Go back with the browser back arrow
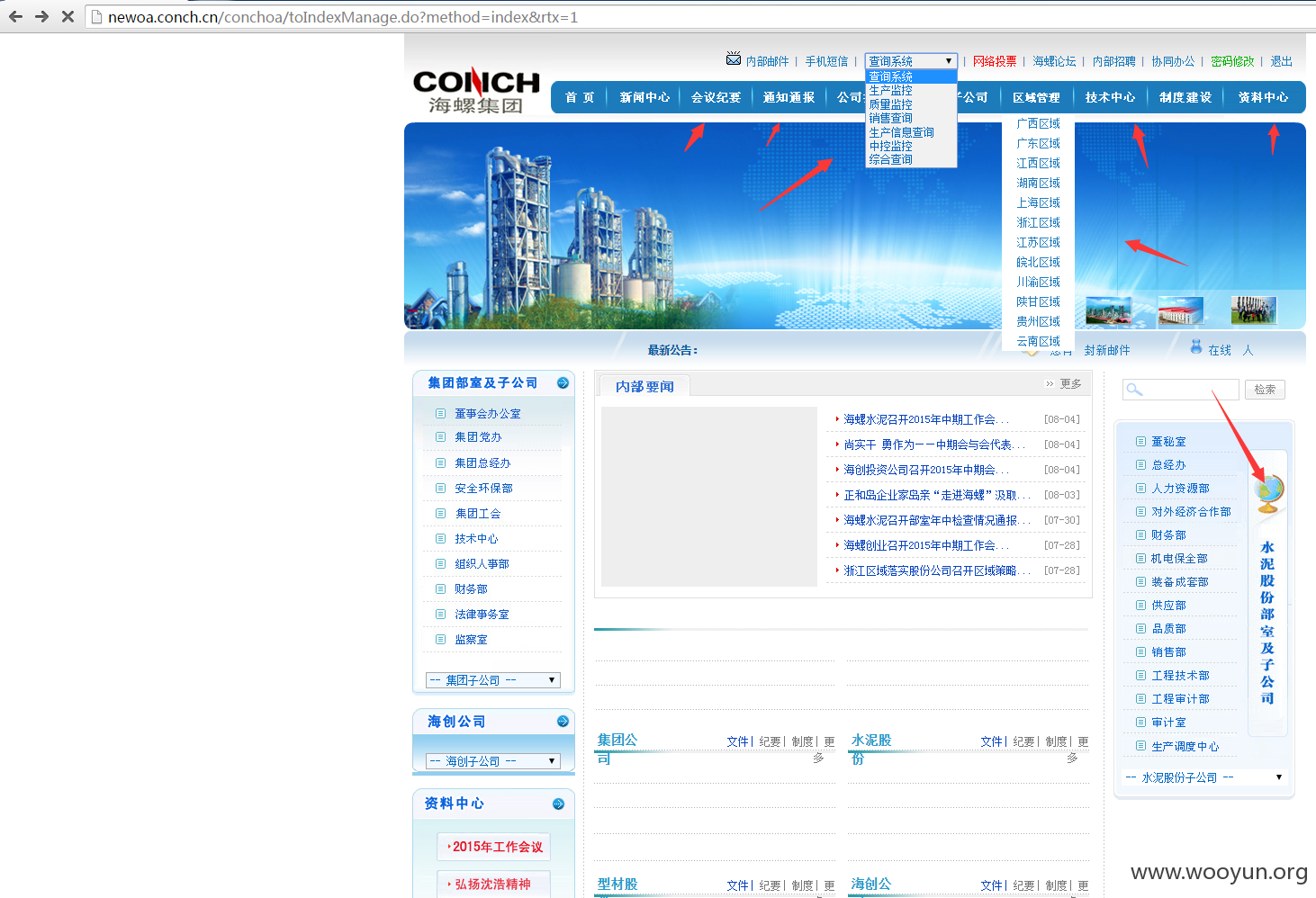 15,16
